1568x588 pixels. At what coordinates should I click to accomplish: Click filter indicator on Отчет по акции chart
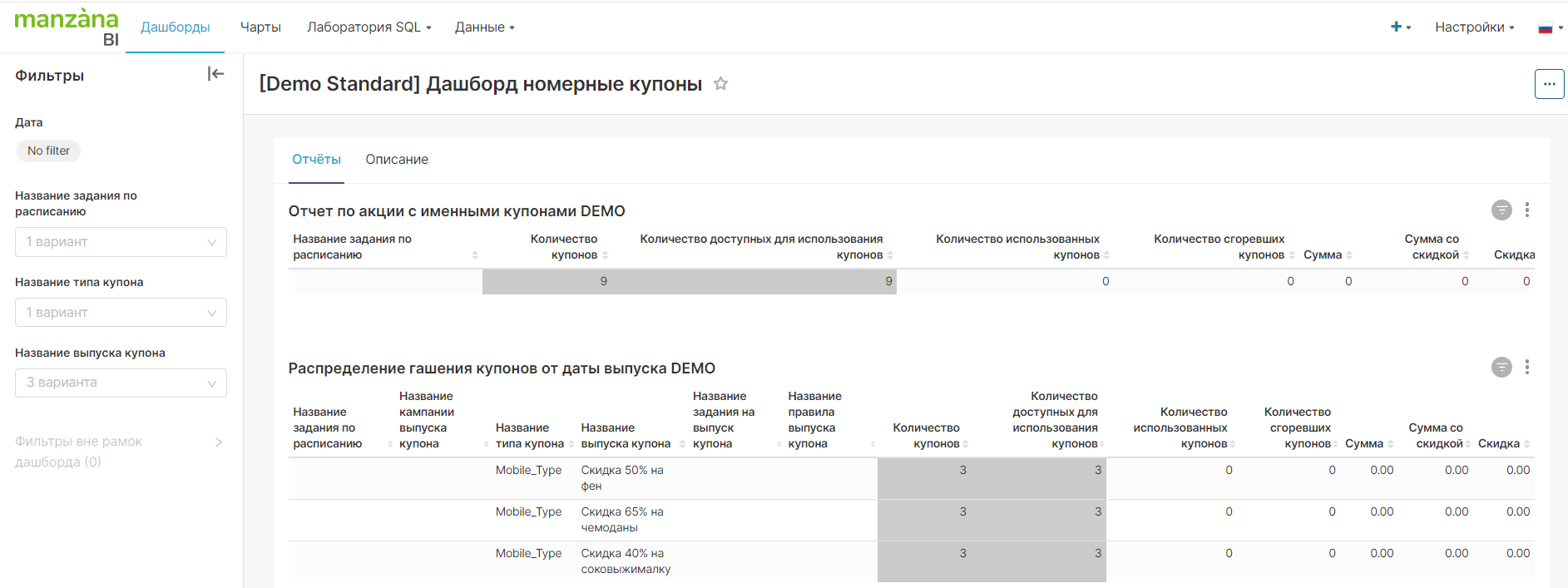1501,210
